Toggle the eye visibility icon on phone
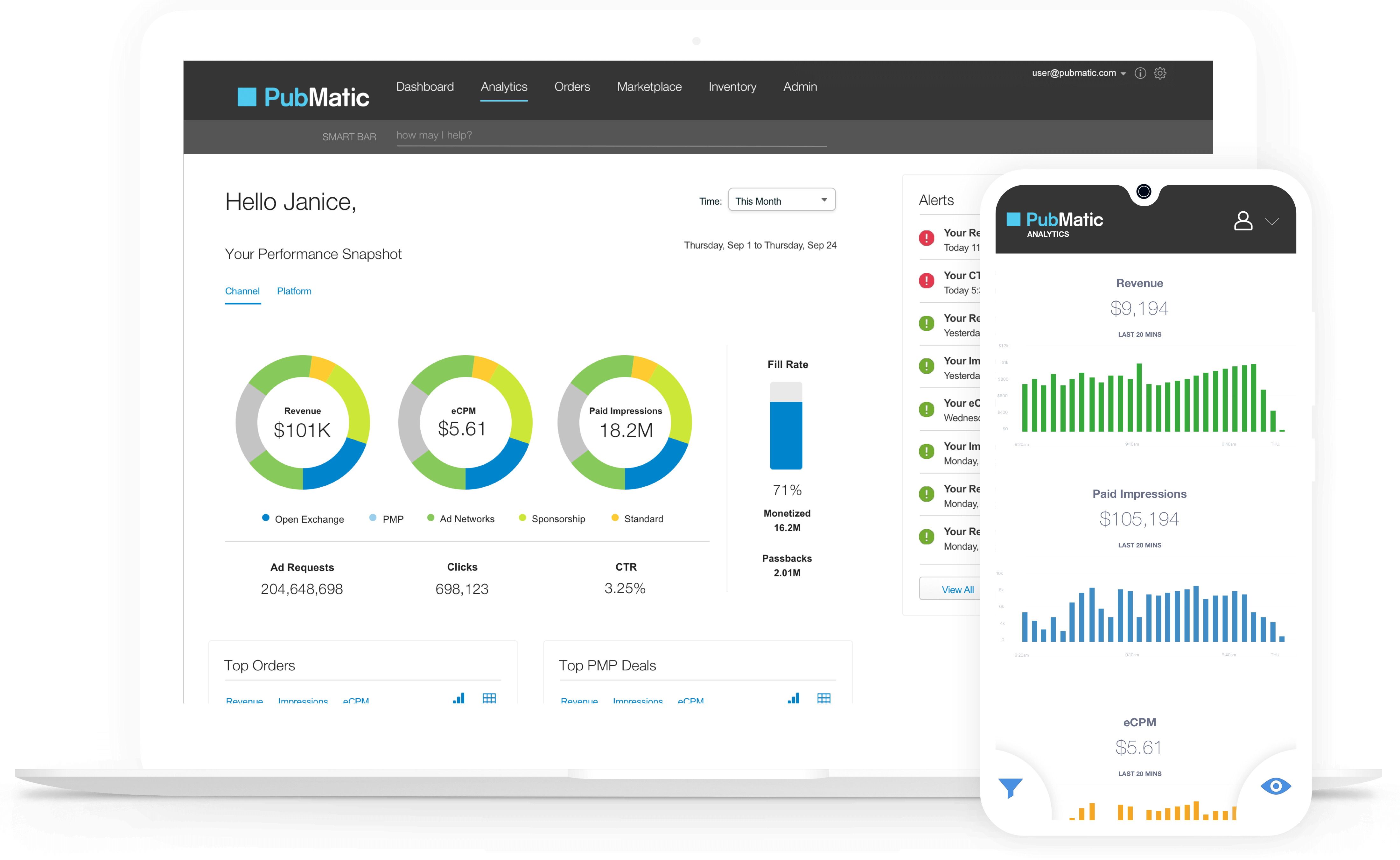The height and width of the screenshot is (860, 1400). point(1276,786)
